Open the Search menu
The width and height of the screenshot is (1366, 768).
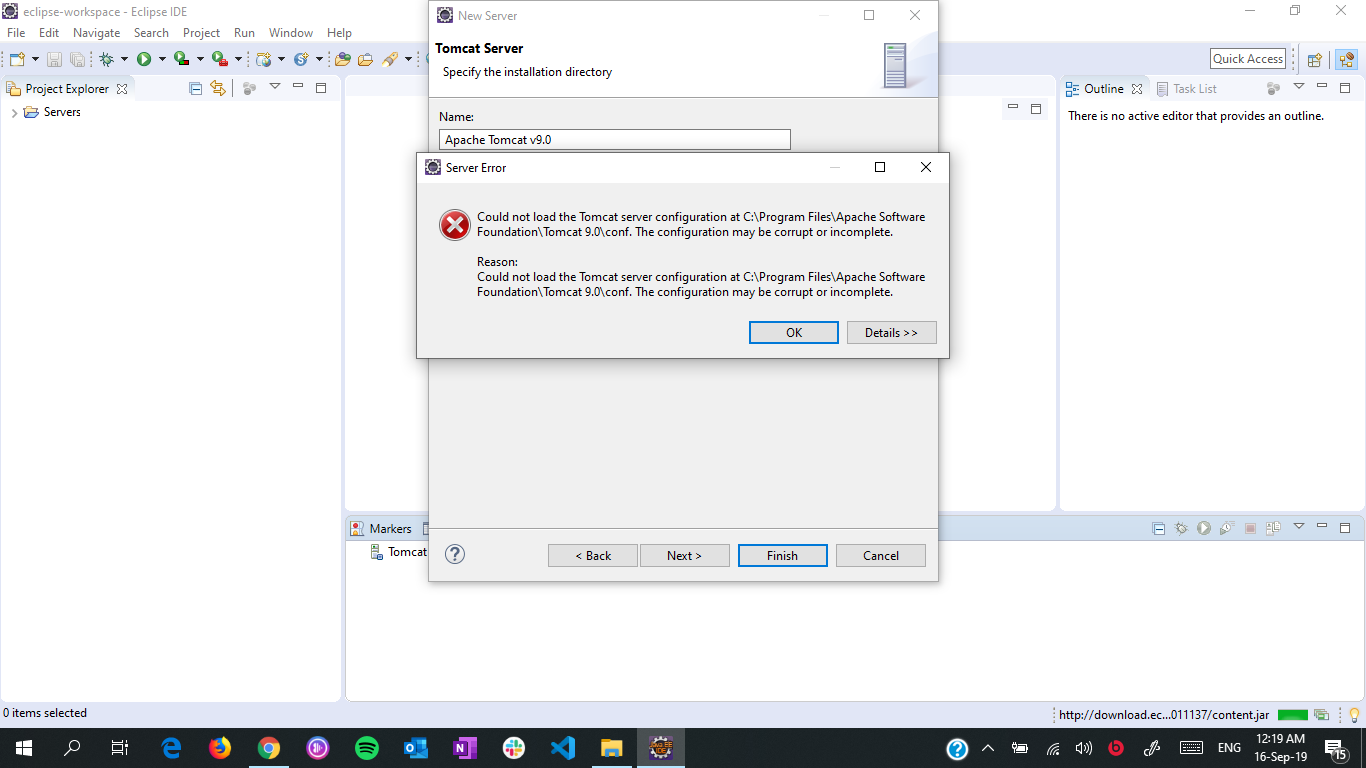(151, 33)
